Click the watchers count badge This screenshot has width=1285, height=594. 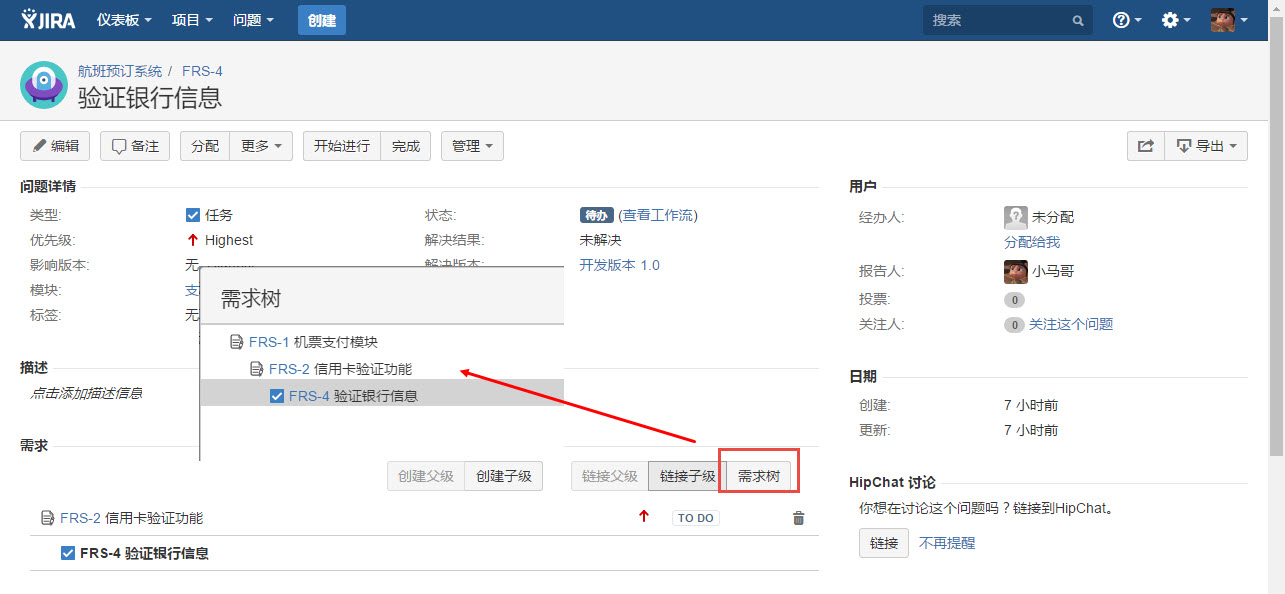coord(1014,324)
